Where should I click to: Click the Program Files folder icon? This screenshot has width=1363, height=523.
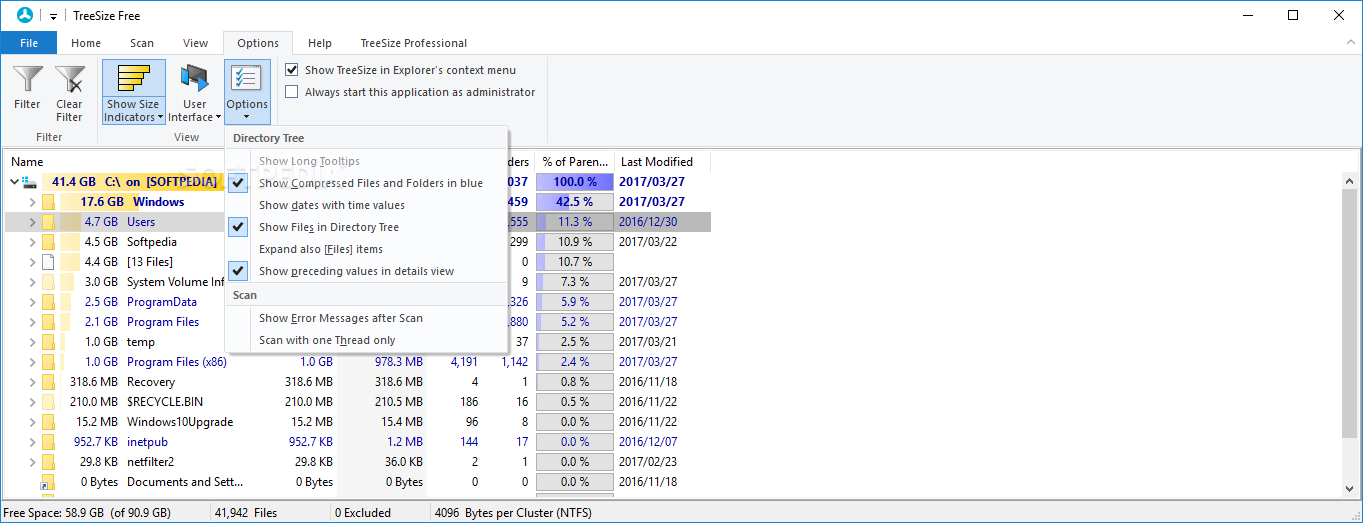(47, 322)
